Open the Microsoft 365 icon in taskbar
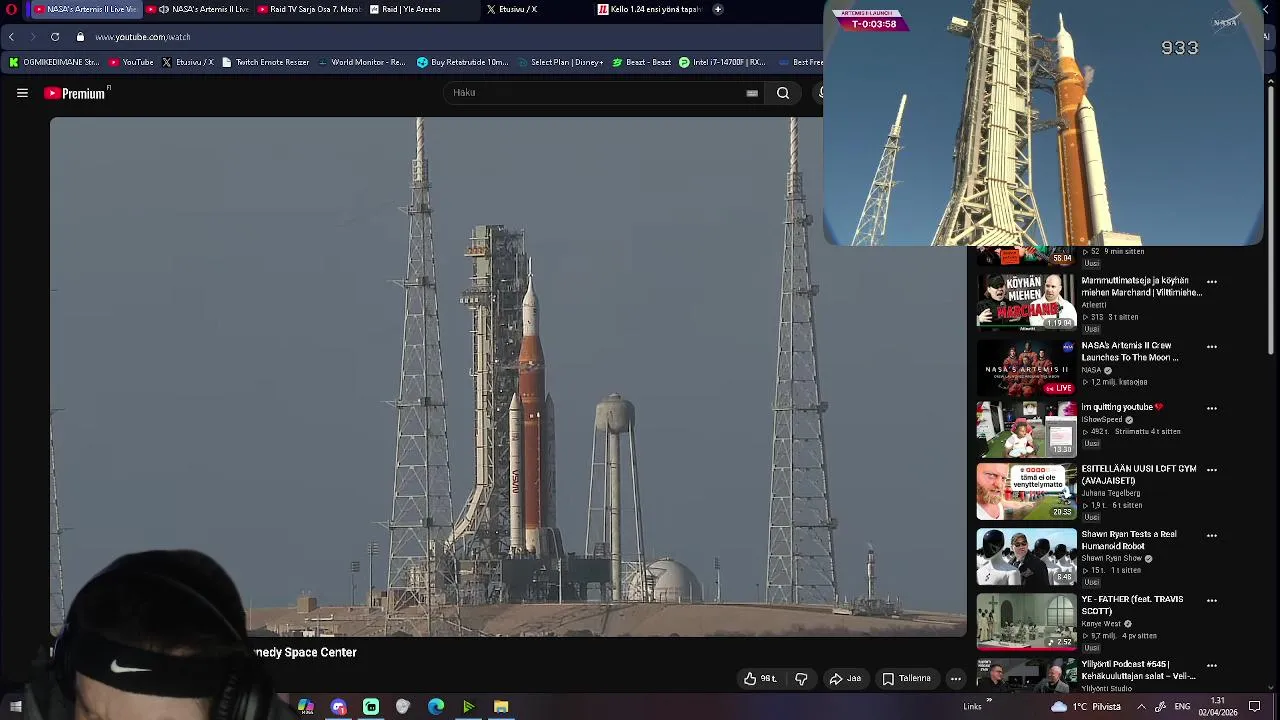The height and width of the screenshot is (720, 1280). (x=306, y=707)
